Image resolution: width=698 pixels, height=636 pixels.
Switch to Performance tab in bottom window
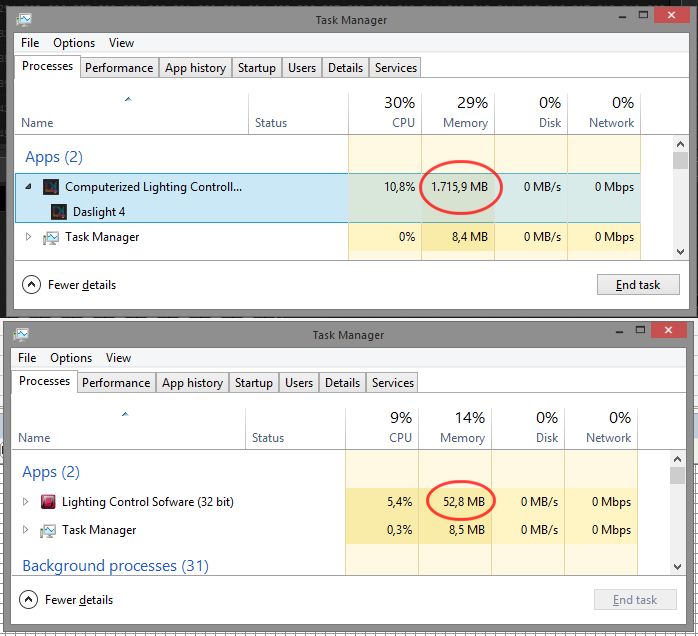[x=116, y=383]
